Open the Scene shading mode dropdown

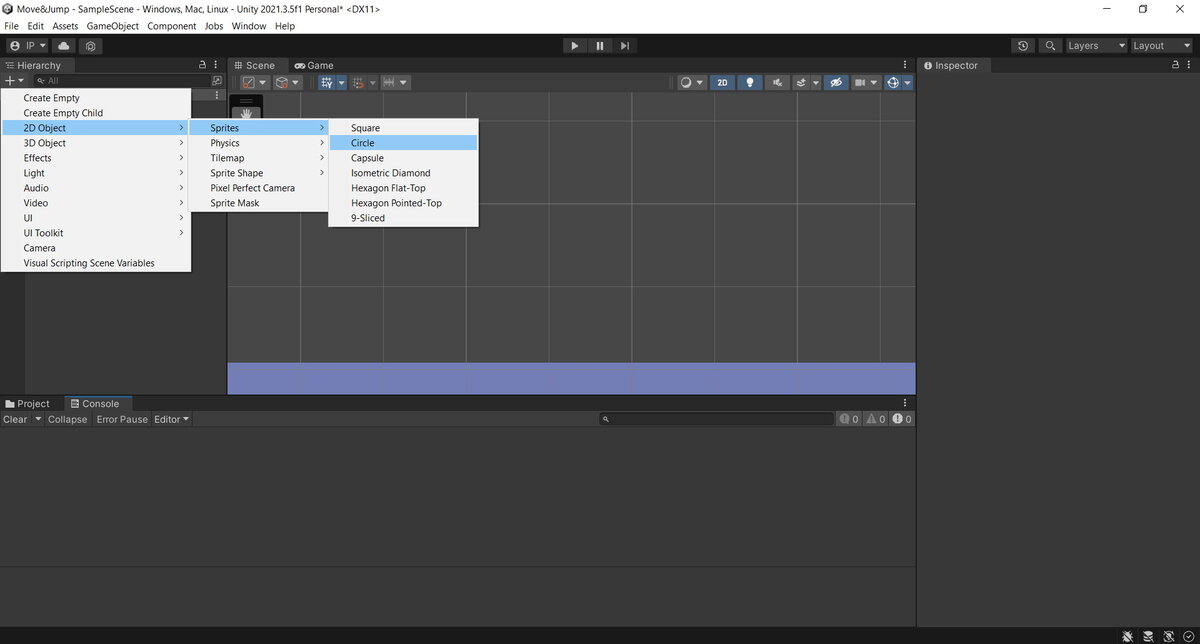point(692,83)
